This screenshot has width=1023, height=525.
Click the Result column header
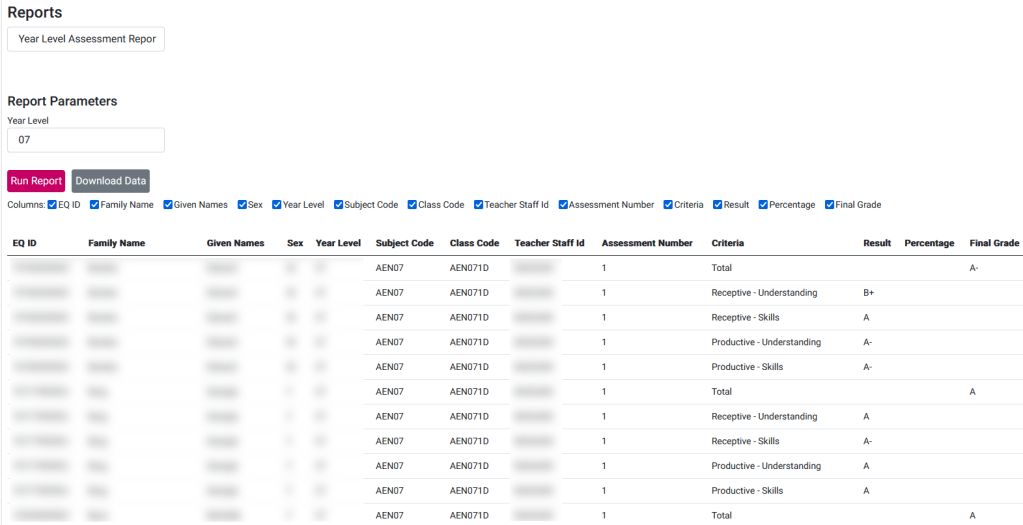click(x=877, y=243)
